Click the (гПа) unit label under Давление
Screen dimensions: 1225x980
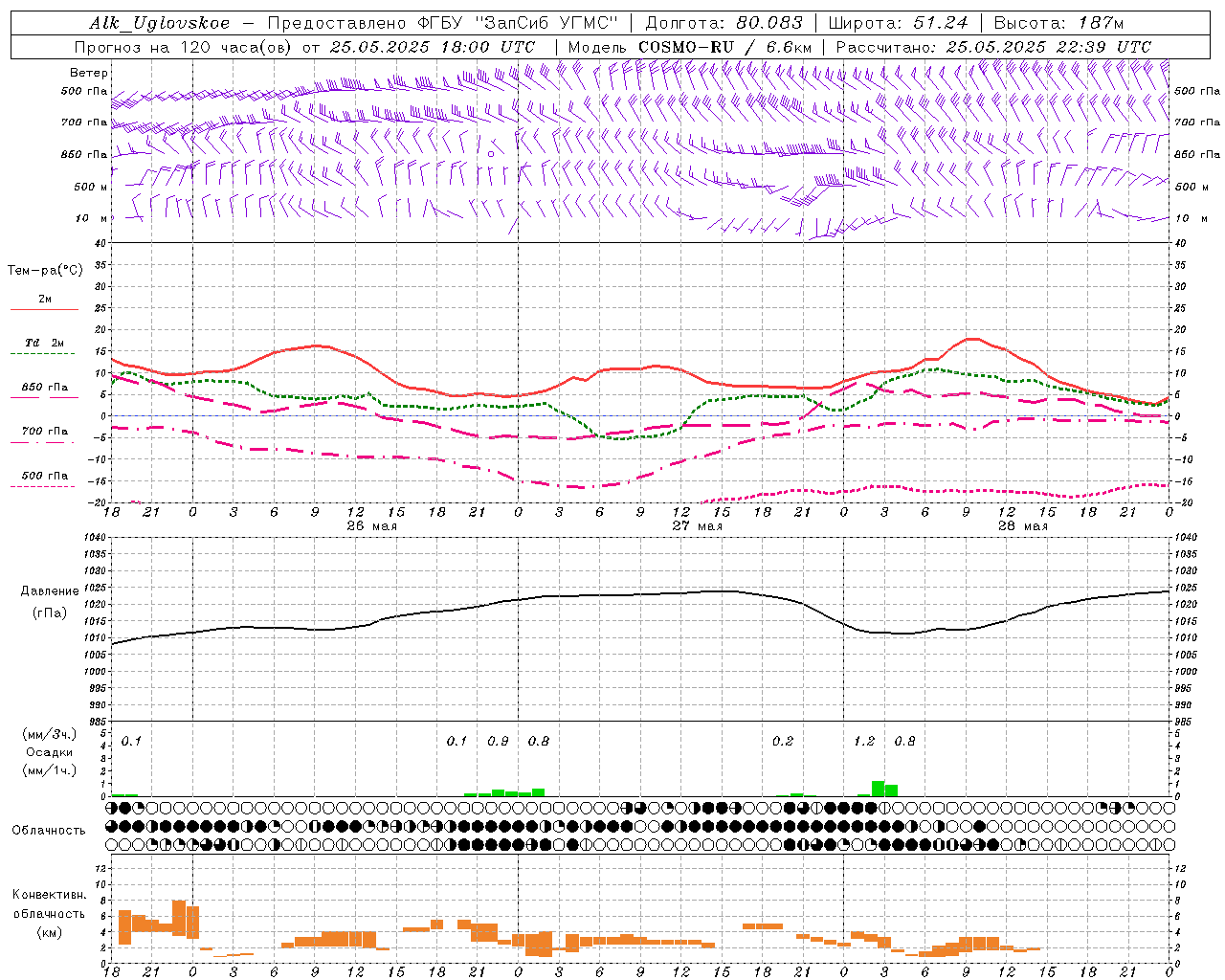pyautogui.click(x=48, y=613)
